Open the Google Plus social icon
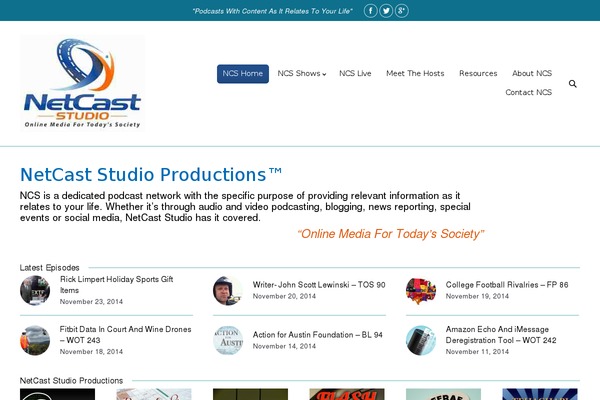Image resolution: width=600 pixels, height=400 pixels. tap(401, 11)
